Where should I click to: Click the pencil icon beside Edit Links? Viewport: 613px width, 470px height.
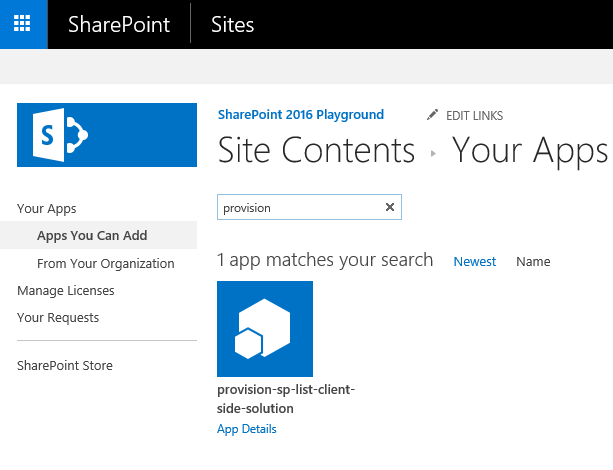[x=432, y=115]
